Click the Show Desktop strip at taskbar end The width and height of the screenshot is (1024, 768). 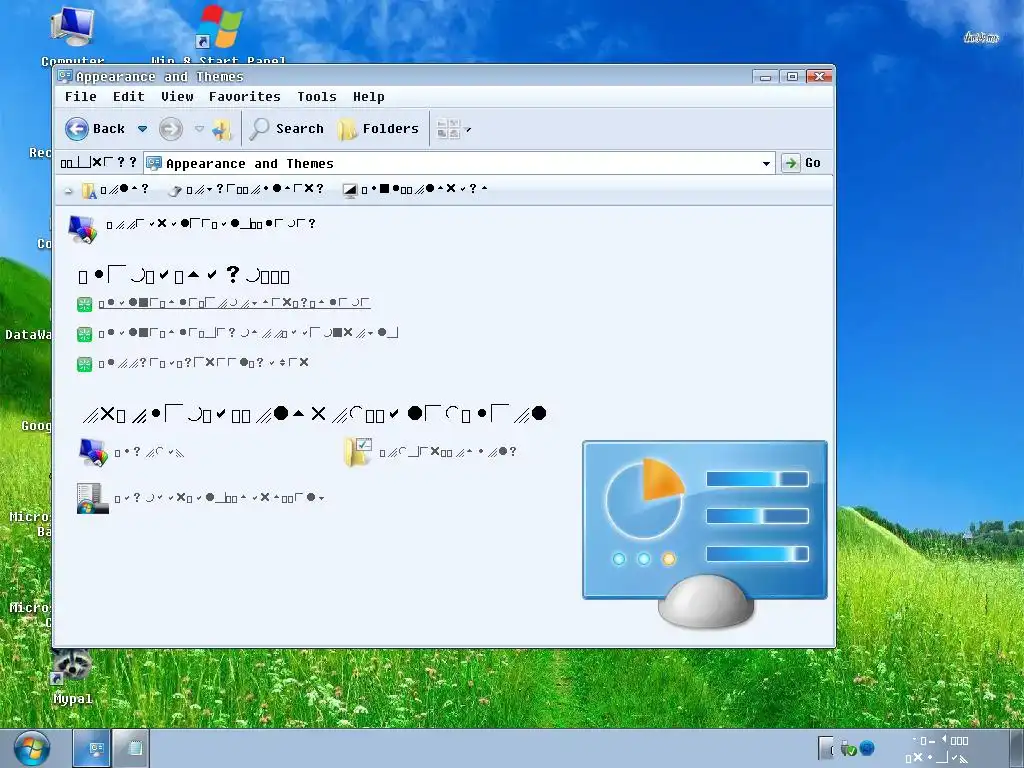coord(1016,748)
